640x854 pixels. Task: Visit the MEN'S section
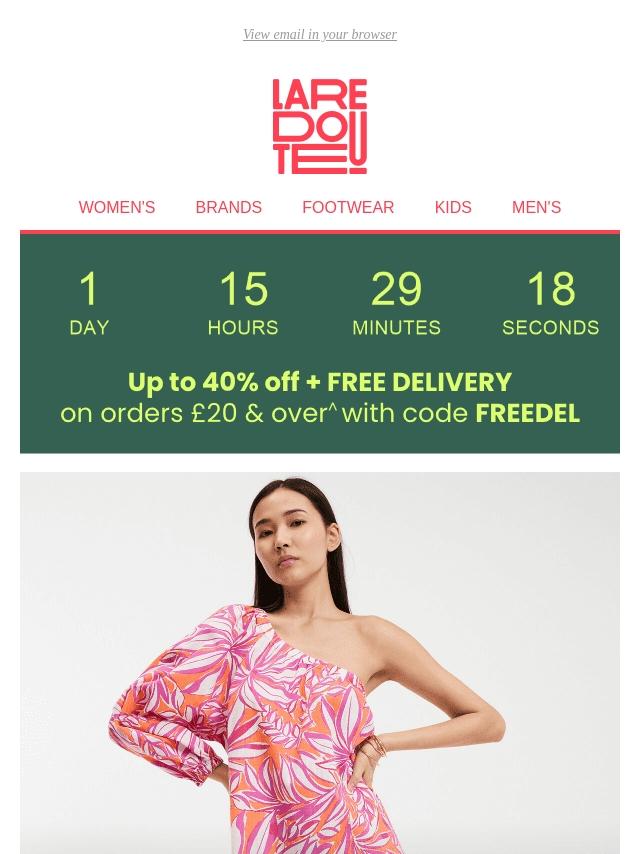[x=536, y=207]
